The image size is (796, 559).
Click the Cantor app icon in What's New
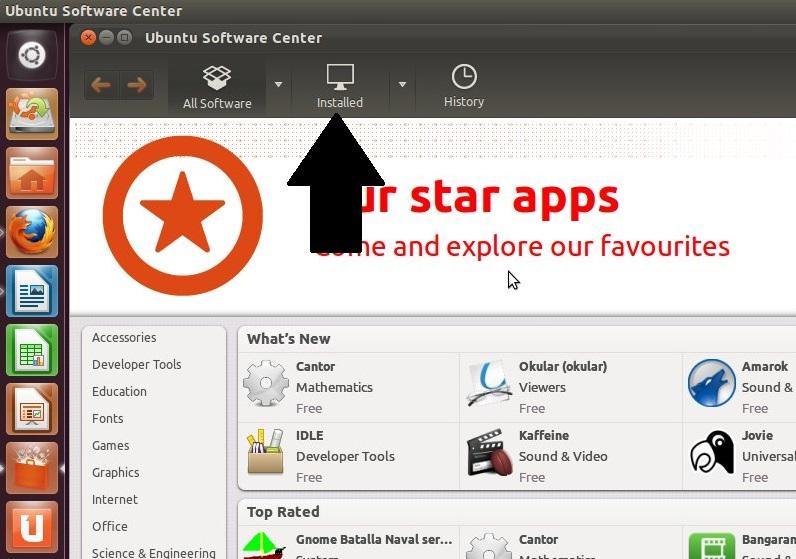[266, 386]
